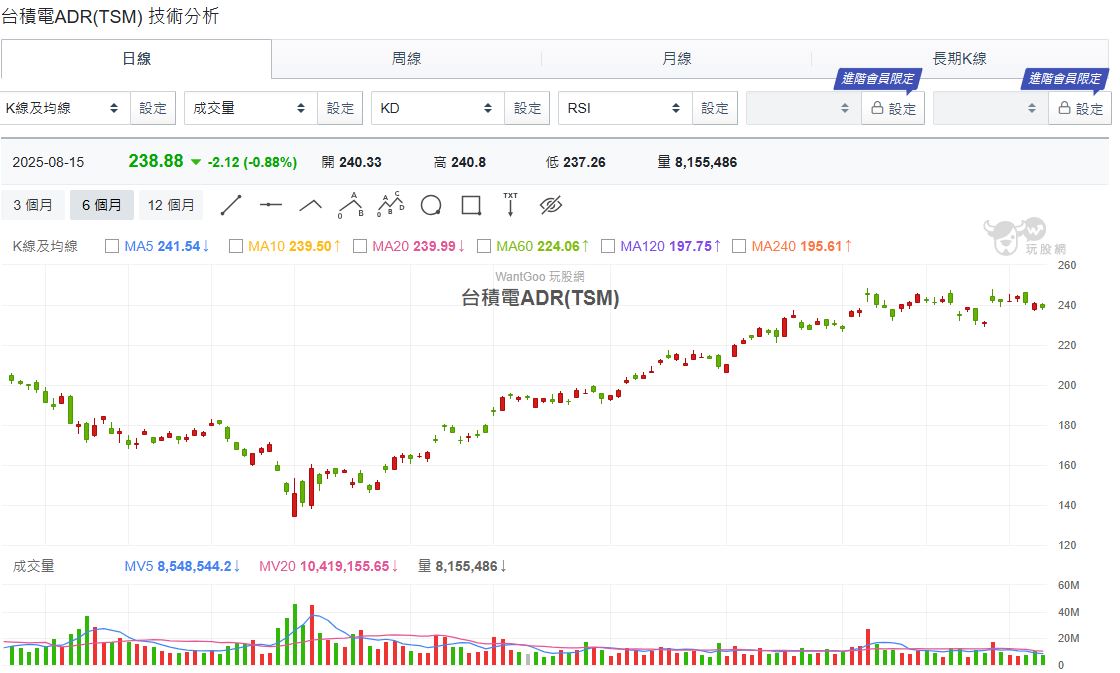Toggle the MA240 moving average checkbox
Image resolution: width=1120 pixels, height=673 pixels.
[739, 246]
